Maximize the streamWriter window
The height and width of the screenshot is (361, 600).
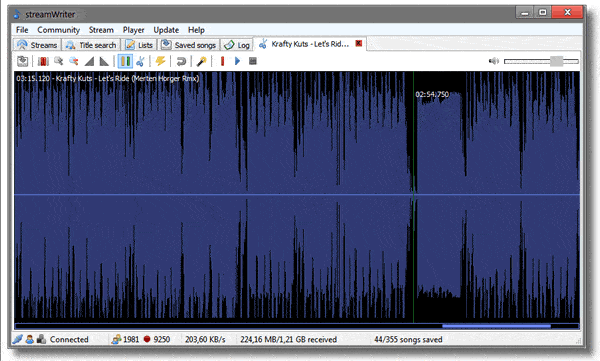[543, 13]
